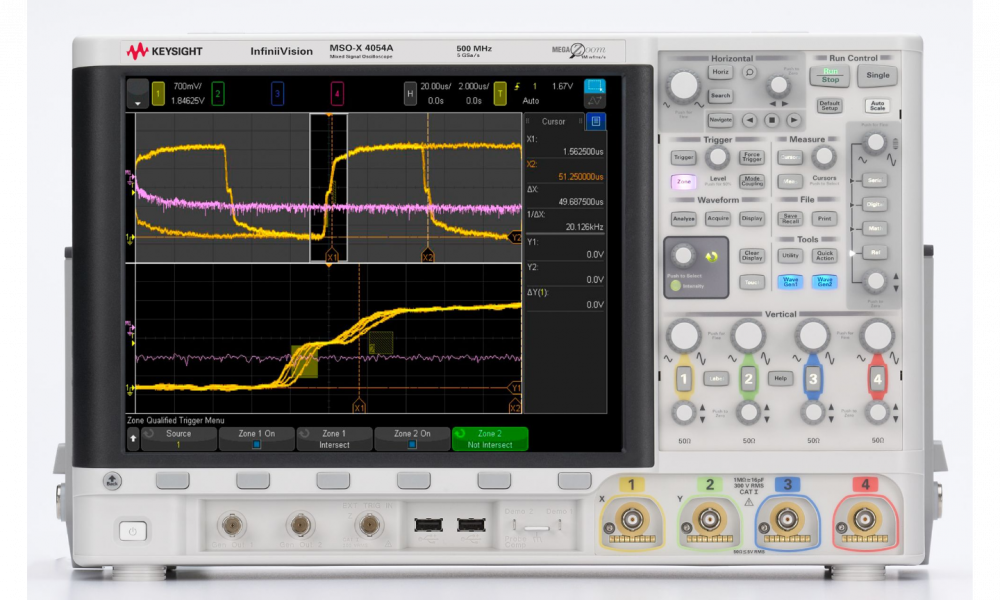Screen dimensions: 1000x600
Task: Select the green Zone 2 Not Intersect softkey
Action: tap(490, 439)
